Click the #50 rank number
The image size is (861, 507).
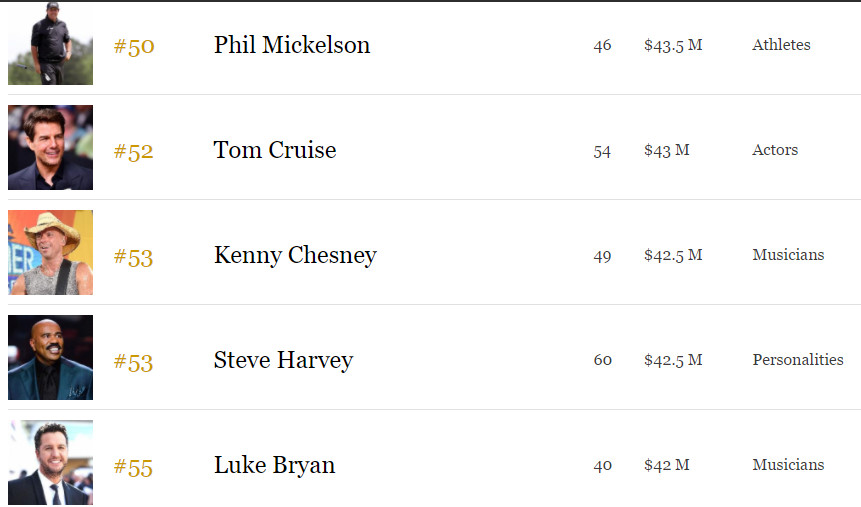point(134,46)
